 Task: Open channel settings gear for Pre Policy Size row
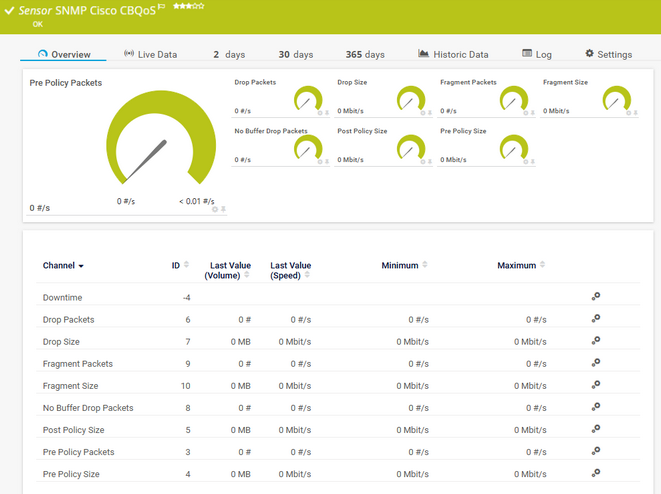click(596, 473)
